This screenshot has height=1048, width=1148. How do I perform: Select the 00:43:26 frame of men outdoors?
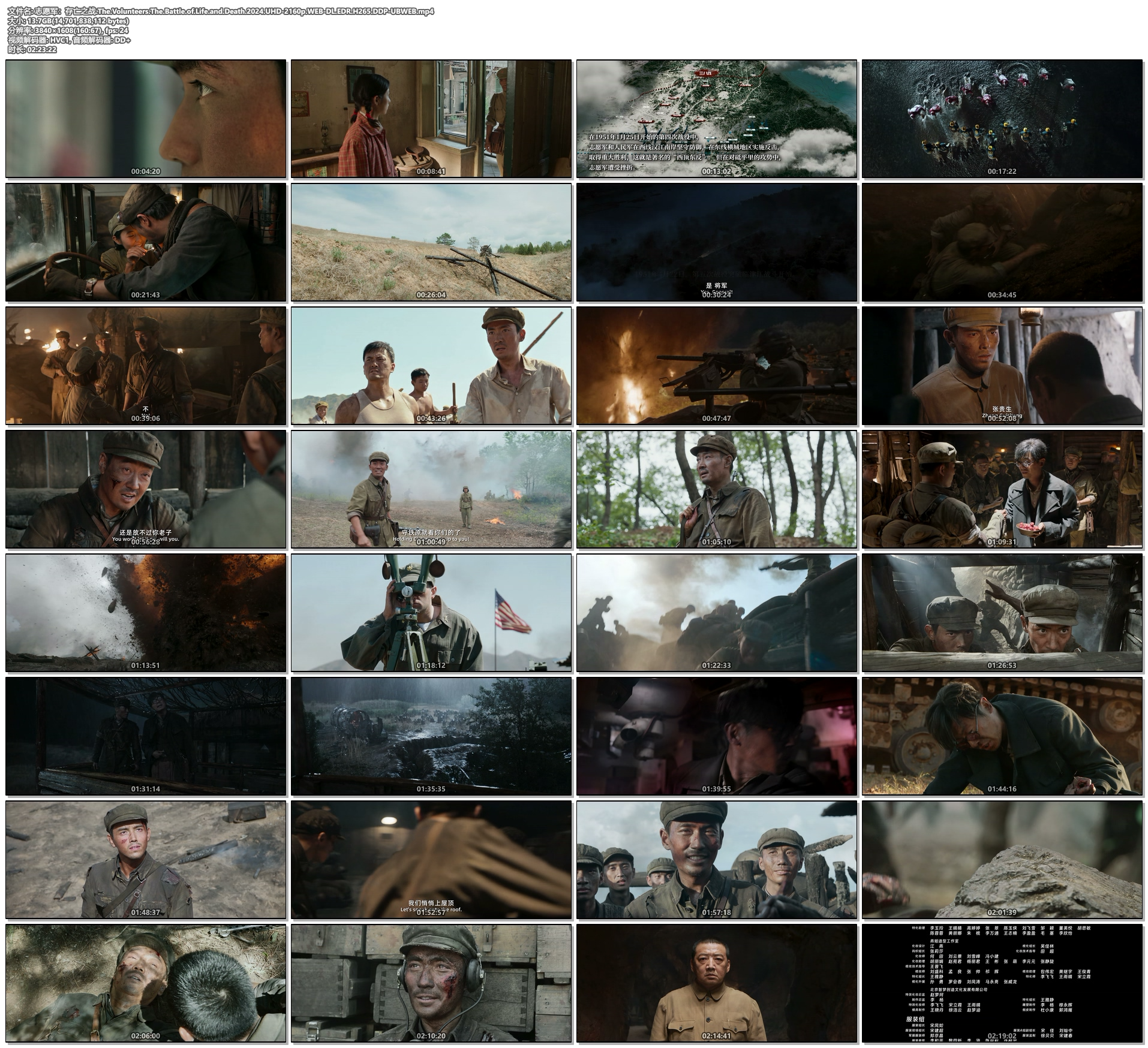(431, 366)
